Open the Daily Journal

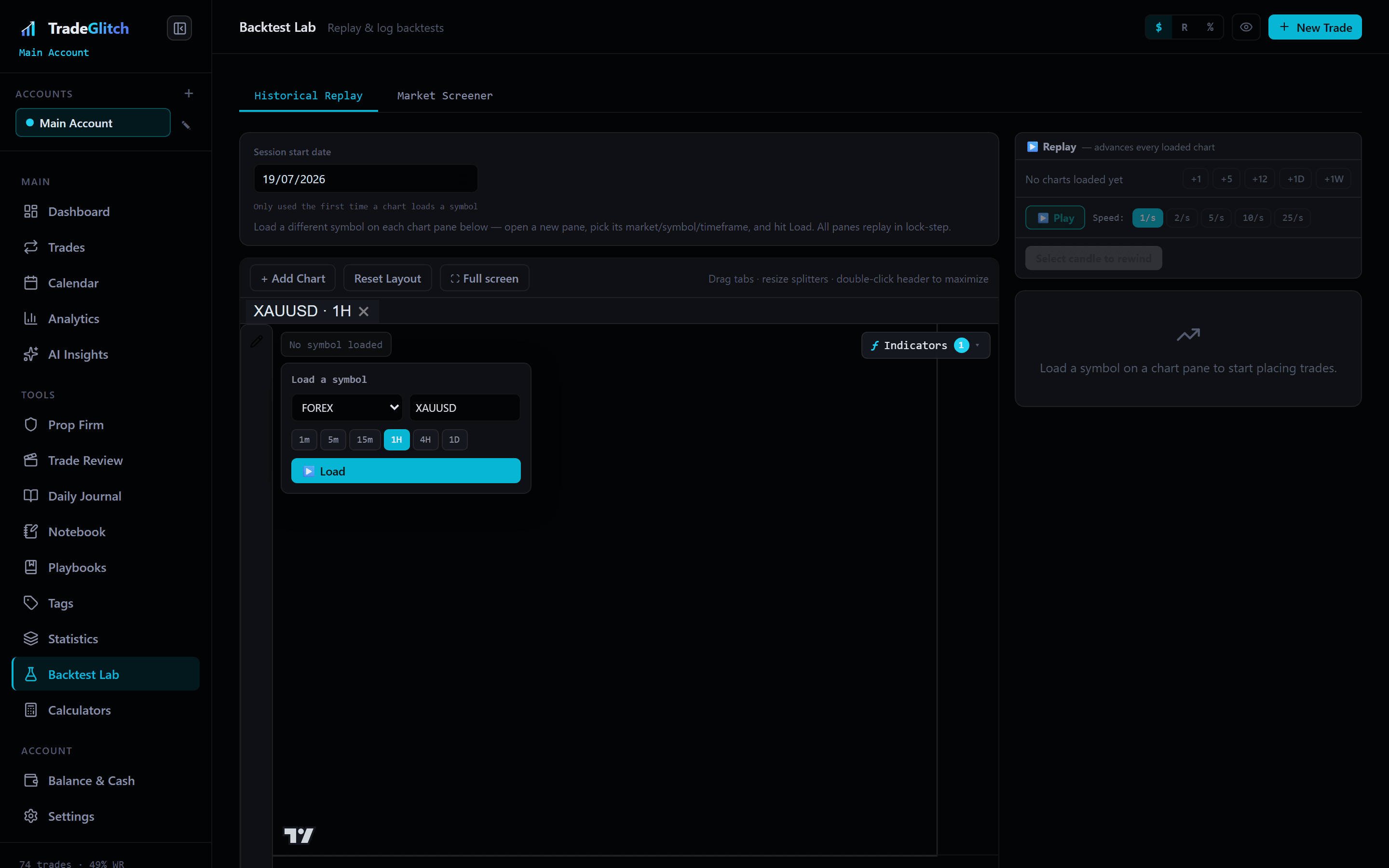(x=106, y=496)
